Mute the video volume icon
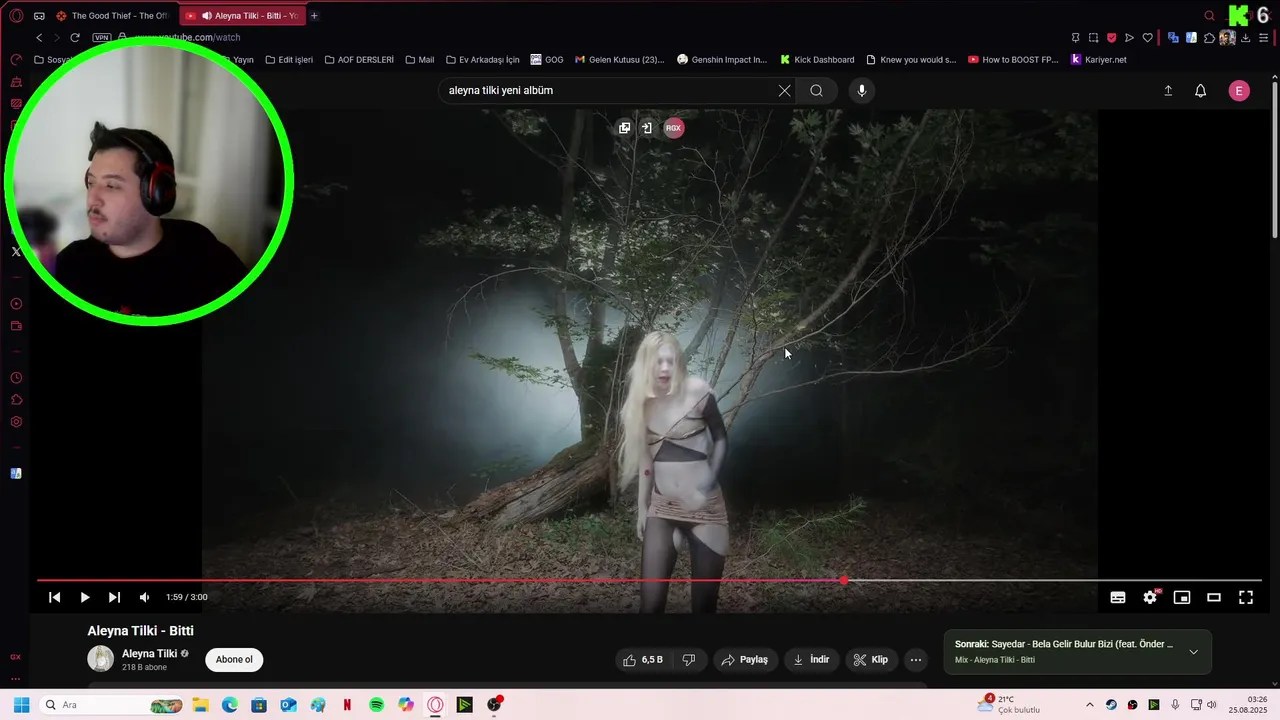This screenshot has height=720, width=1280. pos(144,597)
